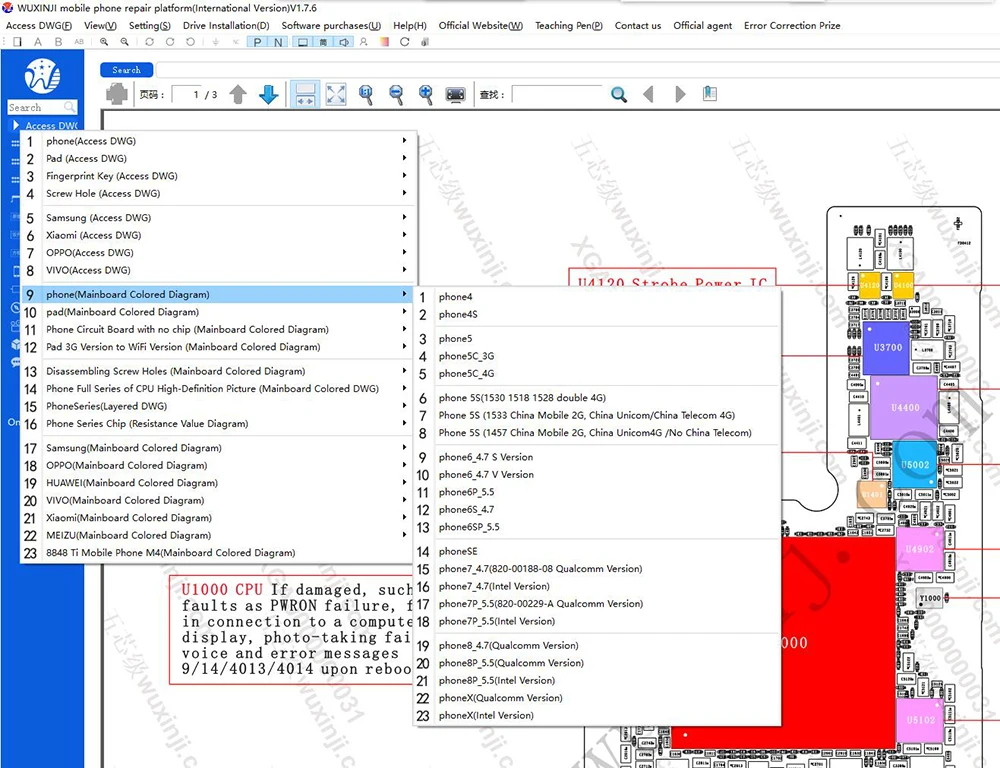Click Error Correction Prize in menu bar
Screen dimensions: 1000x768
pyautogui.click(x=792, y=26)
